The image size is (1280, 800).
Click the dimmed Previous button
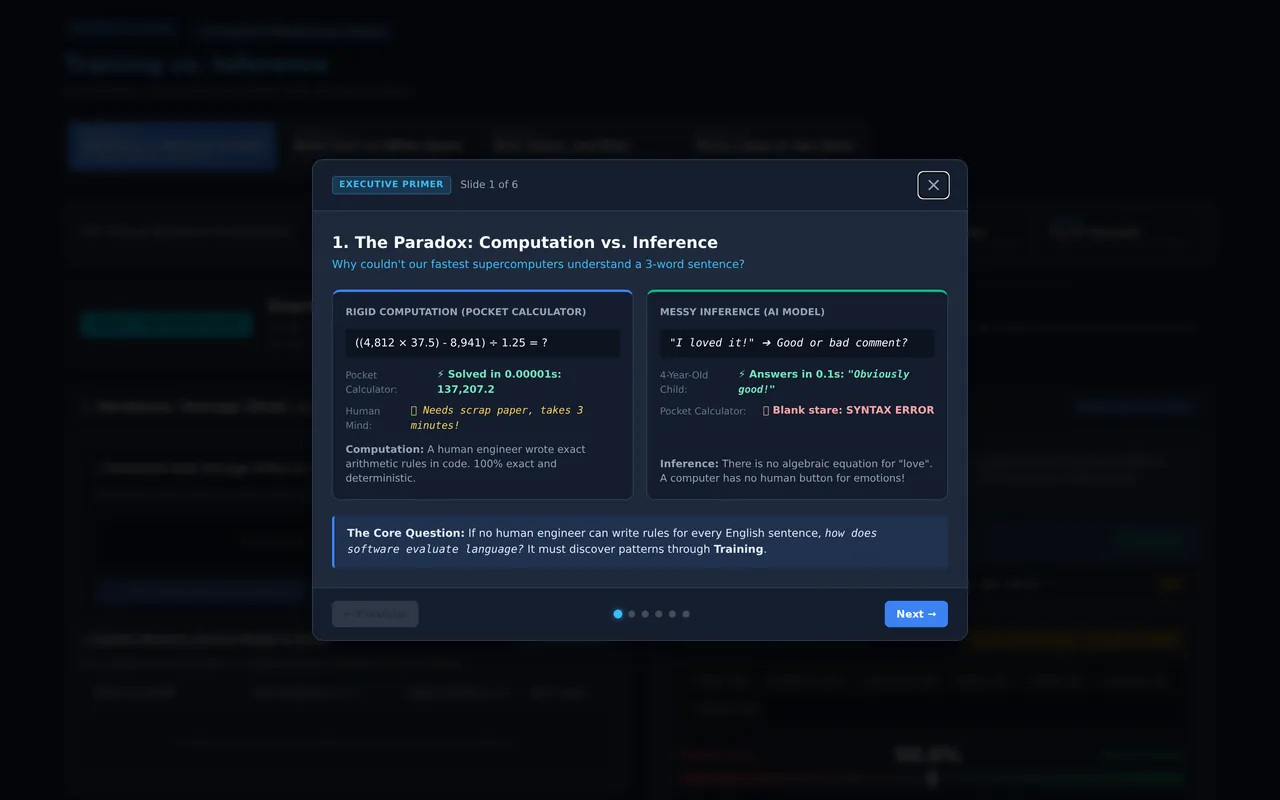pos(375,614)
